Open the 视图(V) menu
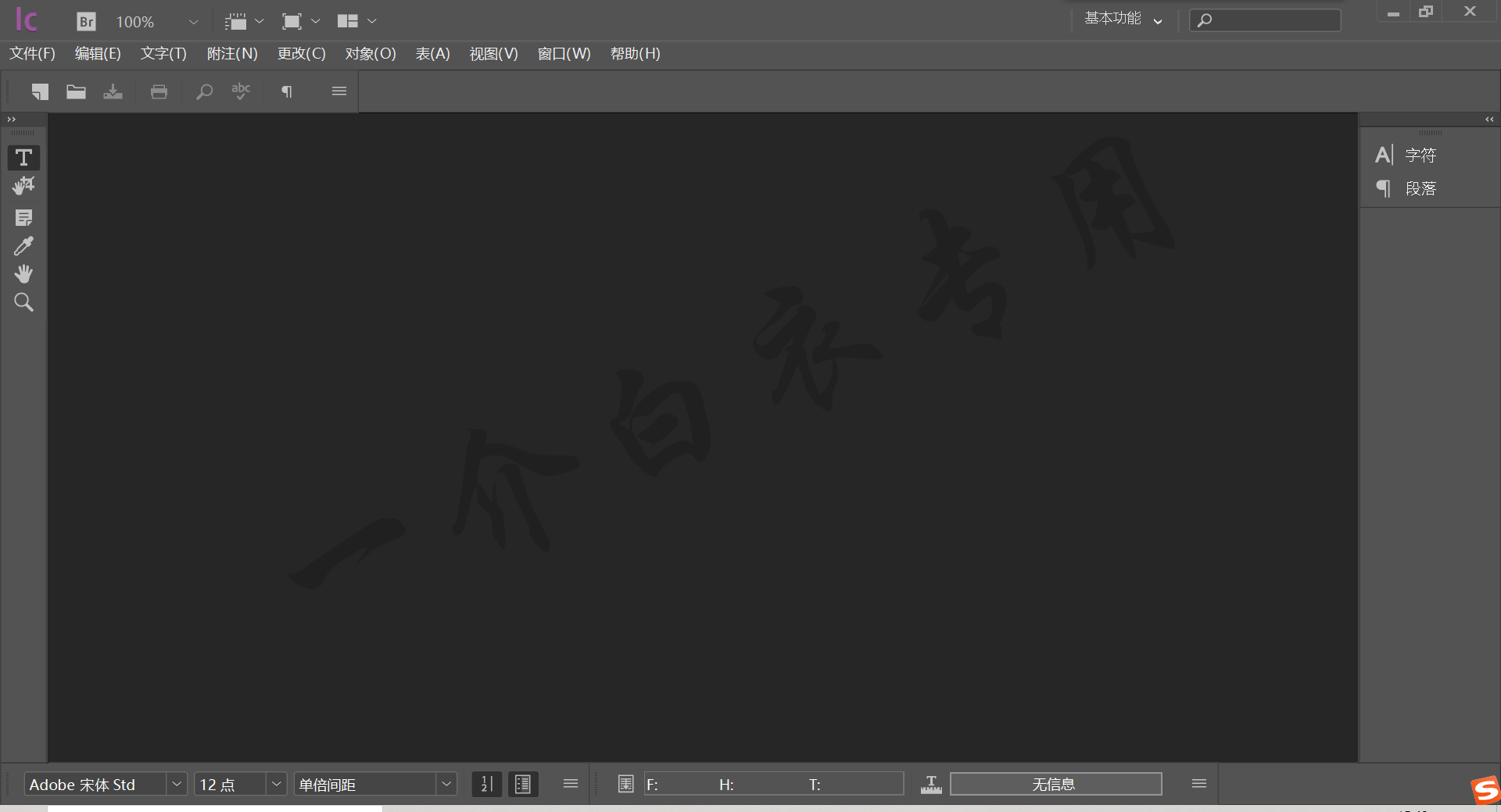The height and width of the screenshot is (812, 1501). click(494, 54)
